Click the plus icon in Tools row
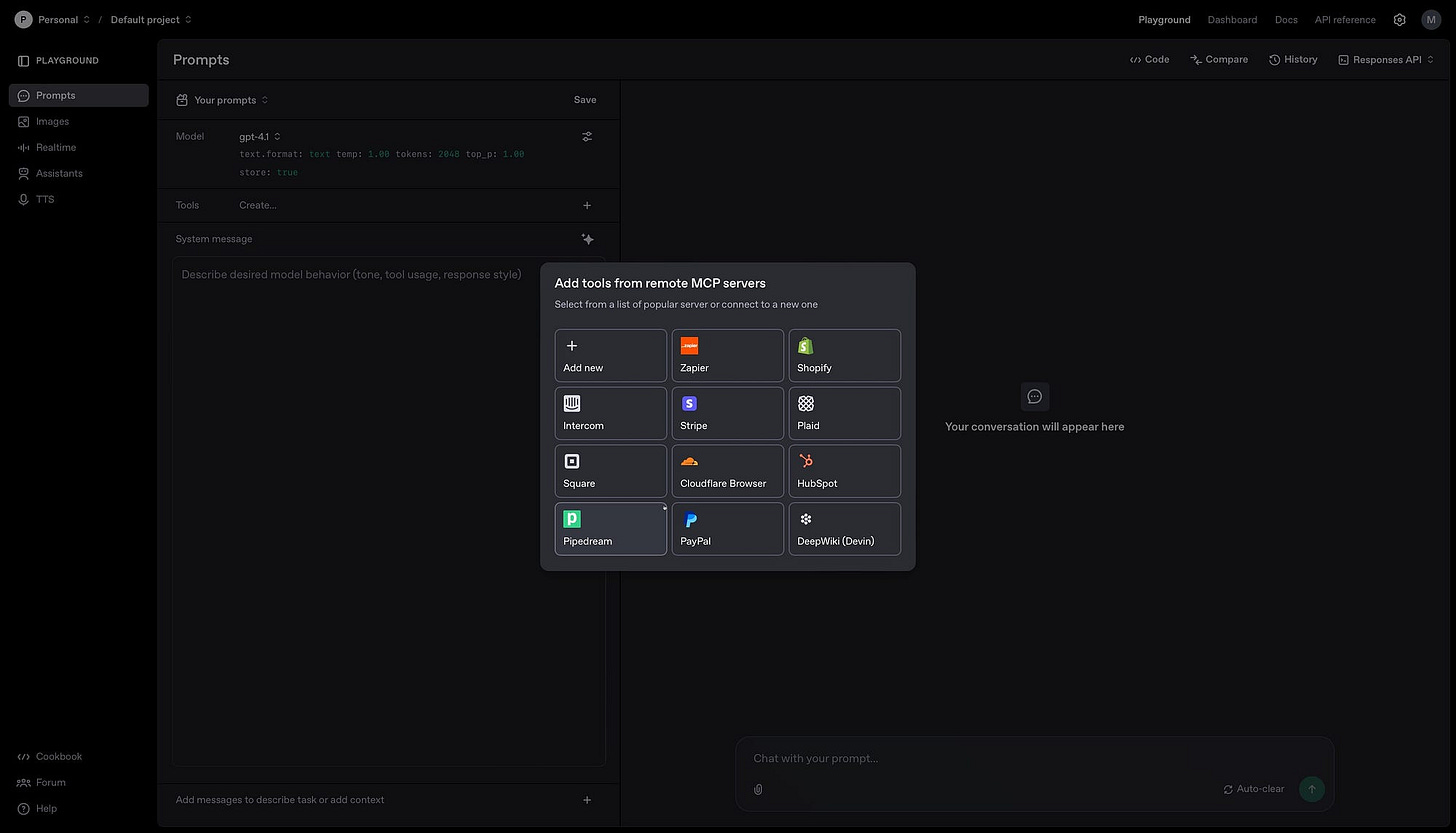Image resolution: width=1456 pixels, height=833 pixels. (x=587, y=205)
